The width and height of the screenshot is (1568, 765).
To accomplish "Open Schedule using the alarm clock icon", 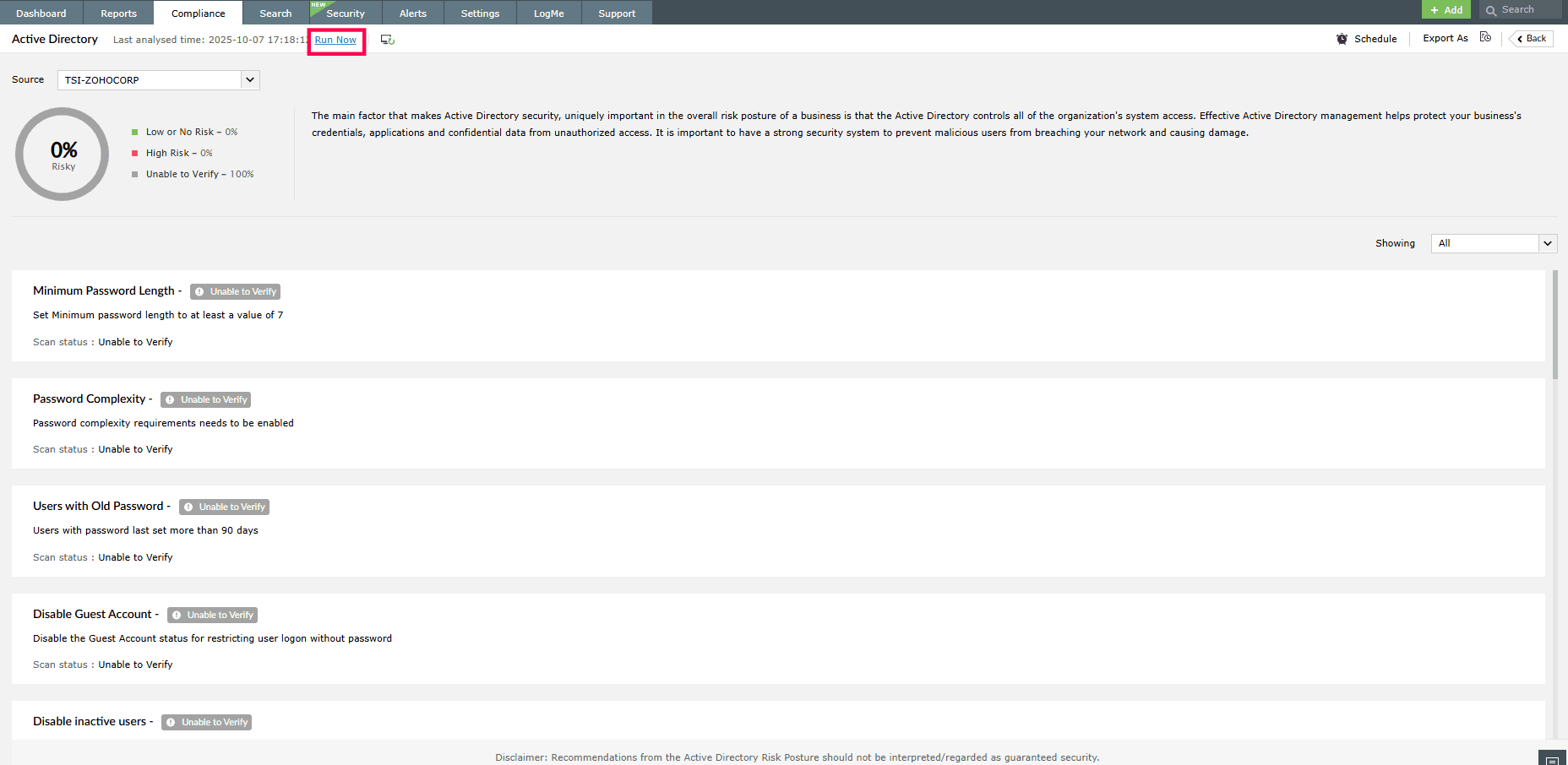I will click(1342, 38).
